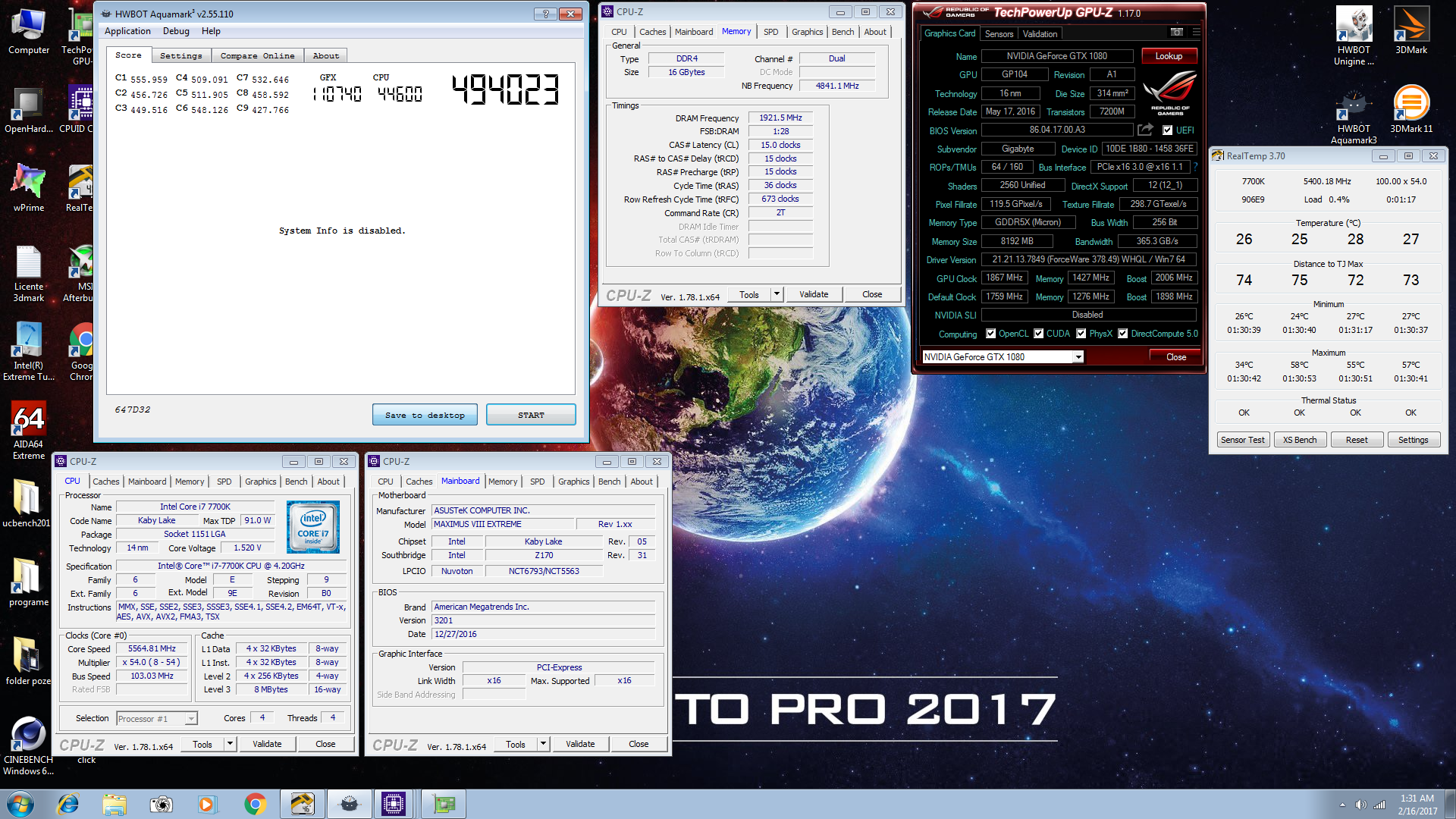Viewport: 1456px width, 819px height.
Task: Open CINEBENCH Windows 64 shortcut
Action: point(29,746)
